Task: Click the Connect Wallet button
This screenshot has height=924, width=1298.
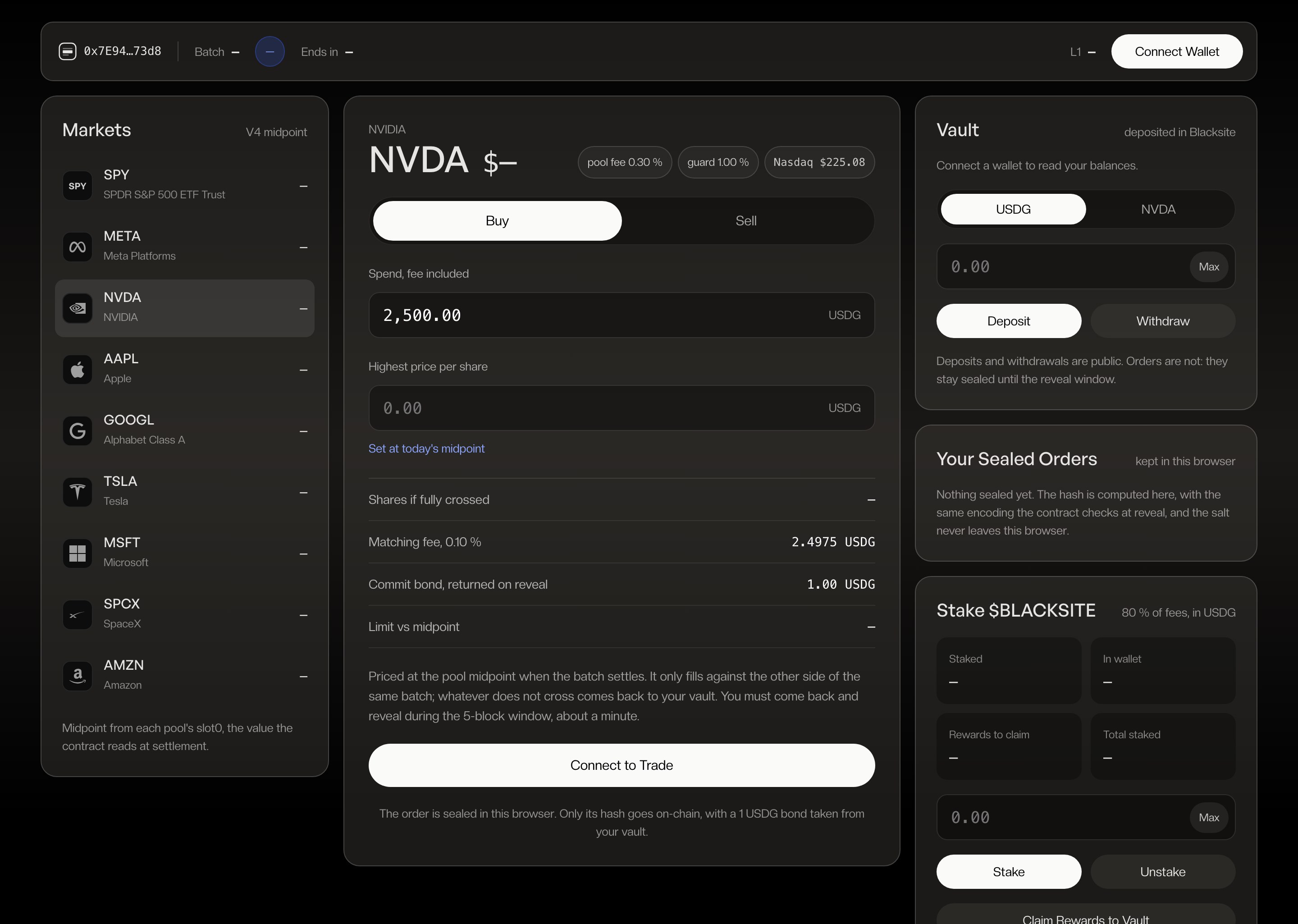Action: pos(1177,52)
